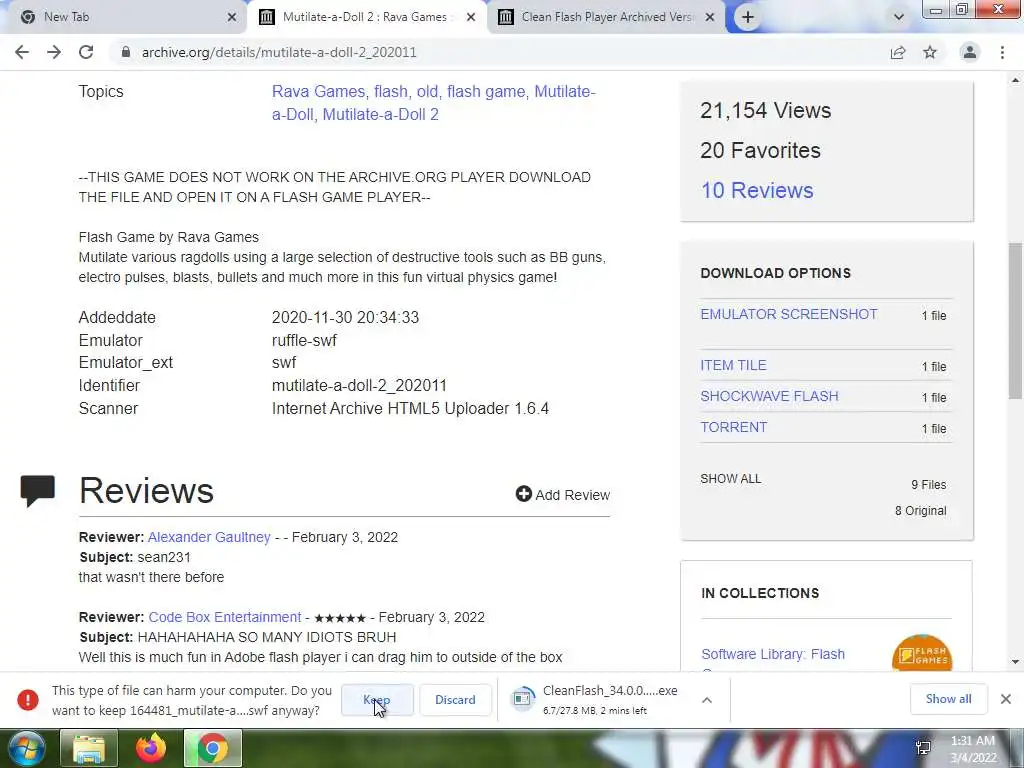Select the ruffle-swf emulator value
Image resolution: width=1024 pixels, height=768 pixels.
click(304, 340)
